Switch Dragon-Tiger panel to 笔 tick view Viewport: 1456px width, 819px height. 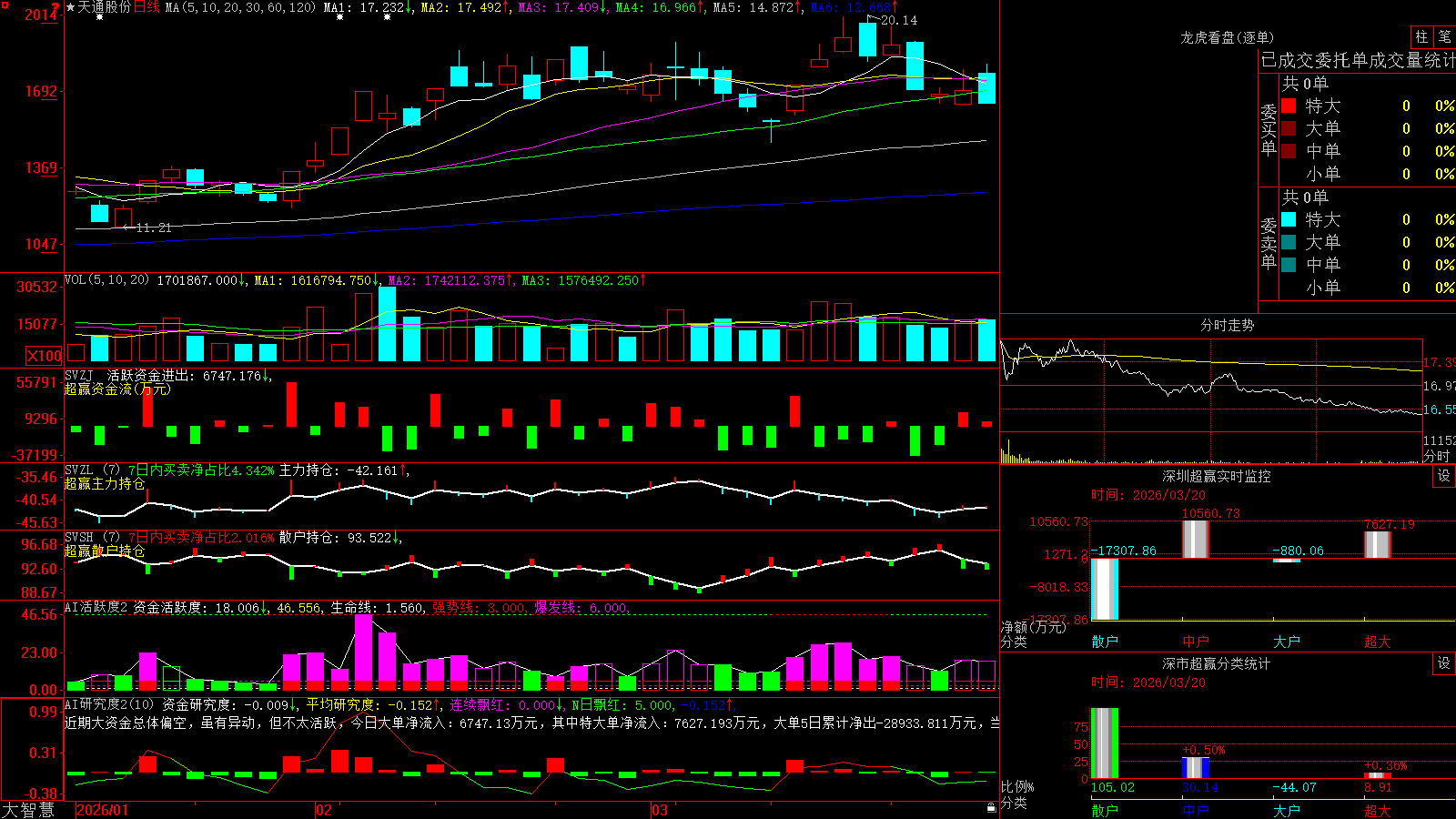tap(1445, 37)
